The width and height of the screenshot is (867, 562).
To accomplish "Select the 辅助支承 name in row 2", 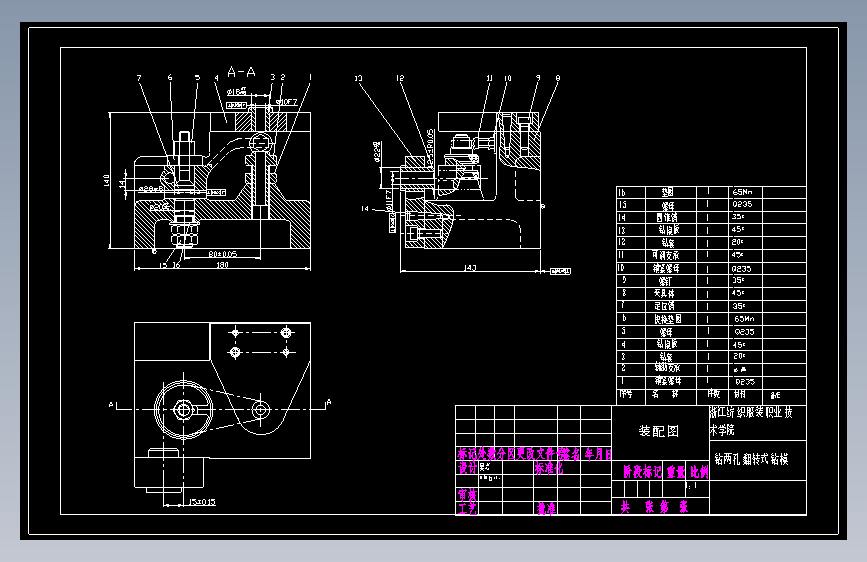I will 667,368.
